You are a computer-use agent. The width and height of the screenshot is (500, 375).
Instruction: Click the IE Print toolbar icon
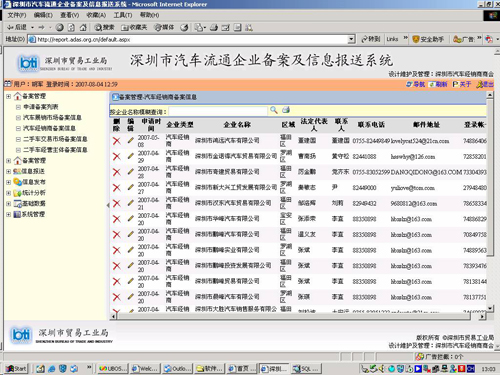(x=214, y=28)
